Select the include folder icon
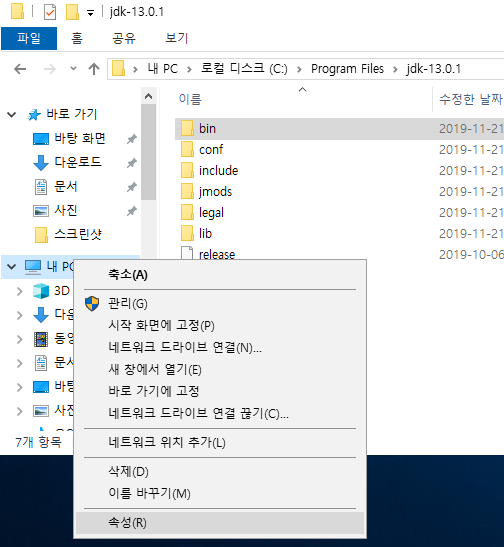 click(187, 170)
